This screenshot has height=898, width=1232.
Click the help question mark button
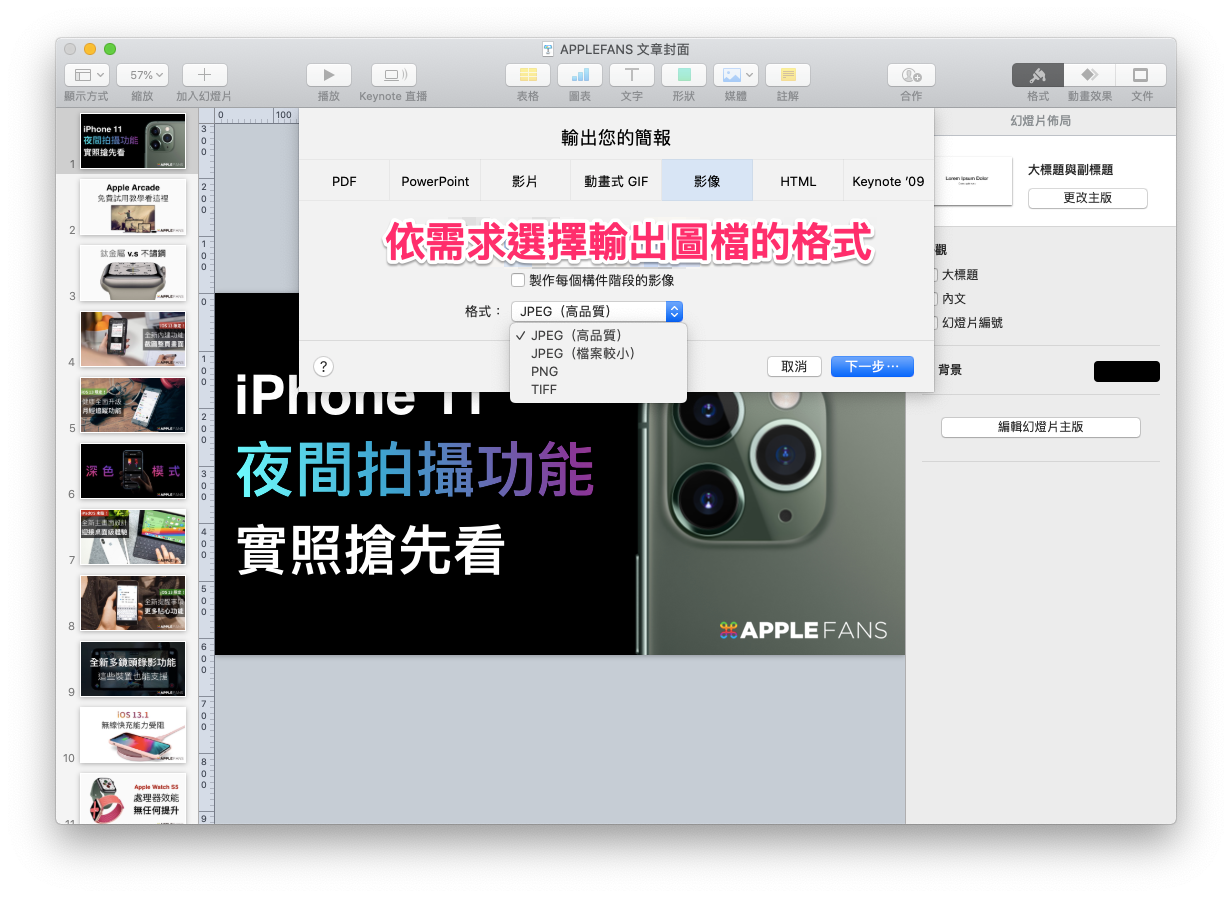pos(324,367)
